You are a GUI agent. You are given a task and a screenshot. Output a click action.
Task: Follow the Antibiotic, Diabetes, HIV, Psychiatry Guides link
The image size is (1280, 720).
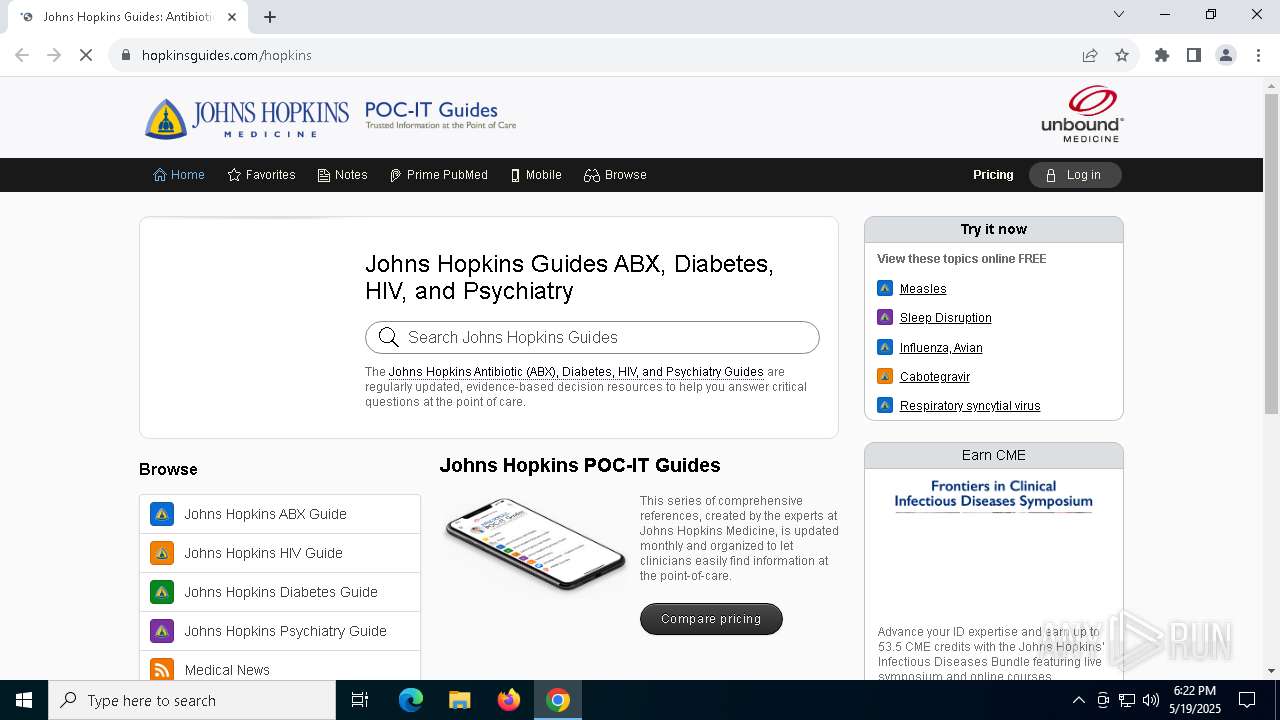tap(576, 371)
